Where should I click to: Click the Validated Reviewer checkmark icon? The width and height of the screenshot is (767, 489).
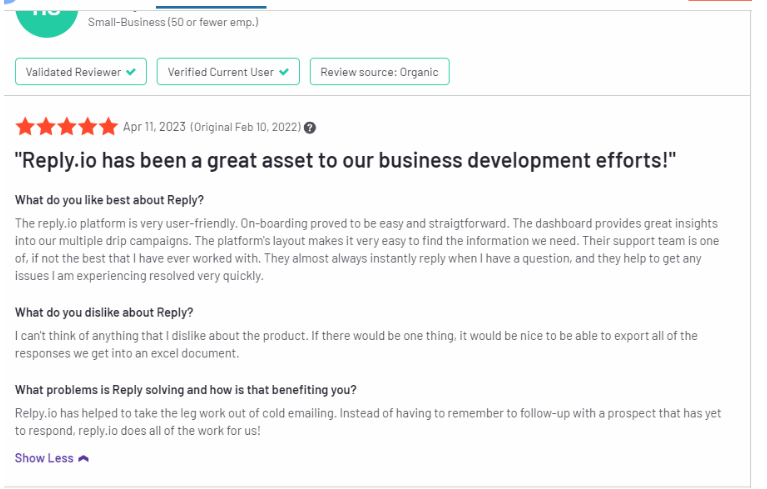131,72
